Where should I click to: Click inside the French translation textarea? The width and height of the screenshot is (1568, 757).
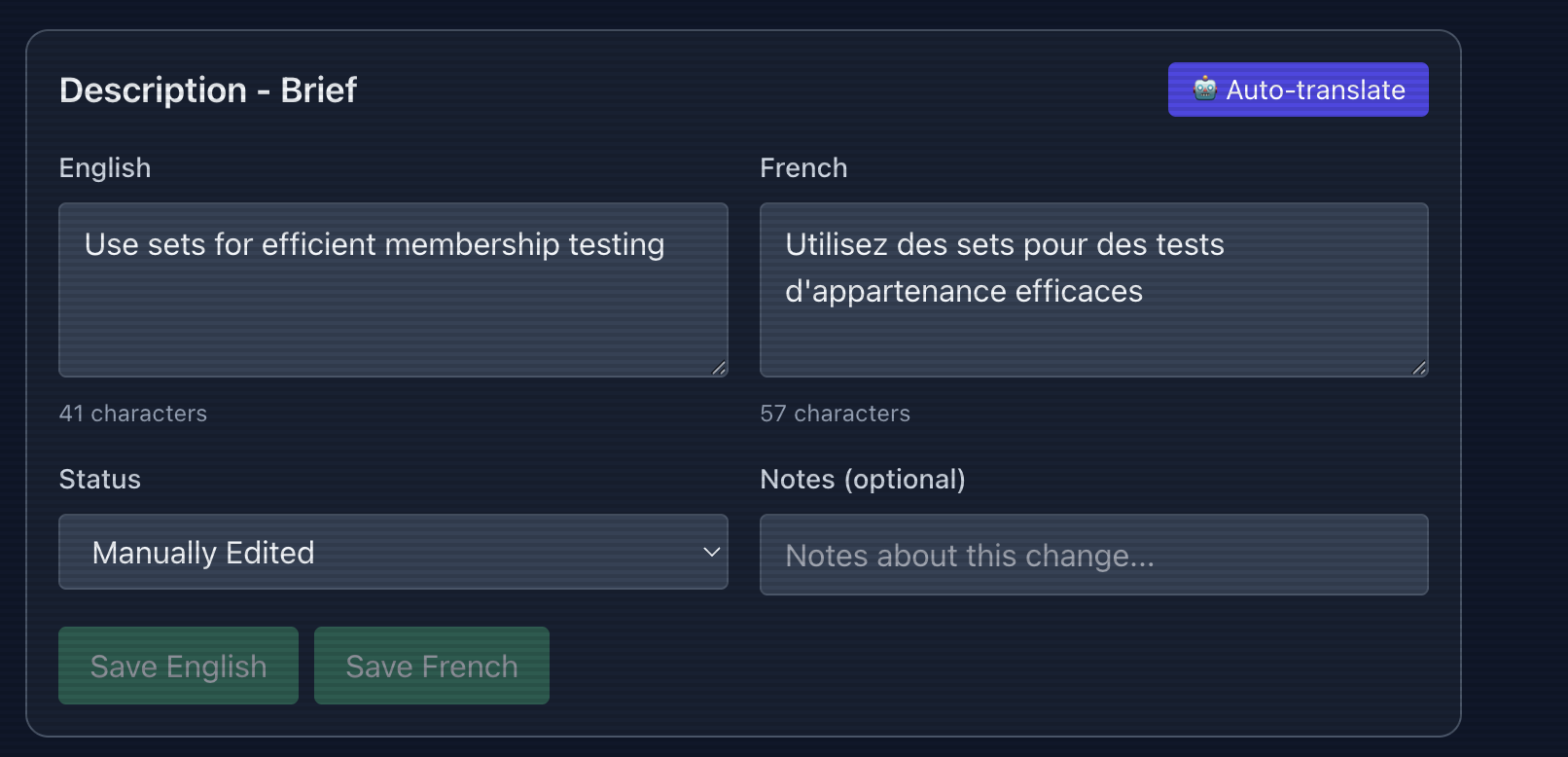click(1093, 290)
